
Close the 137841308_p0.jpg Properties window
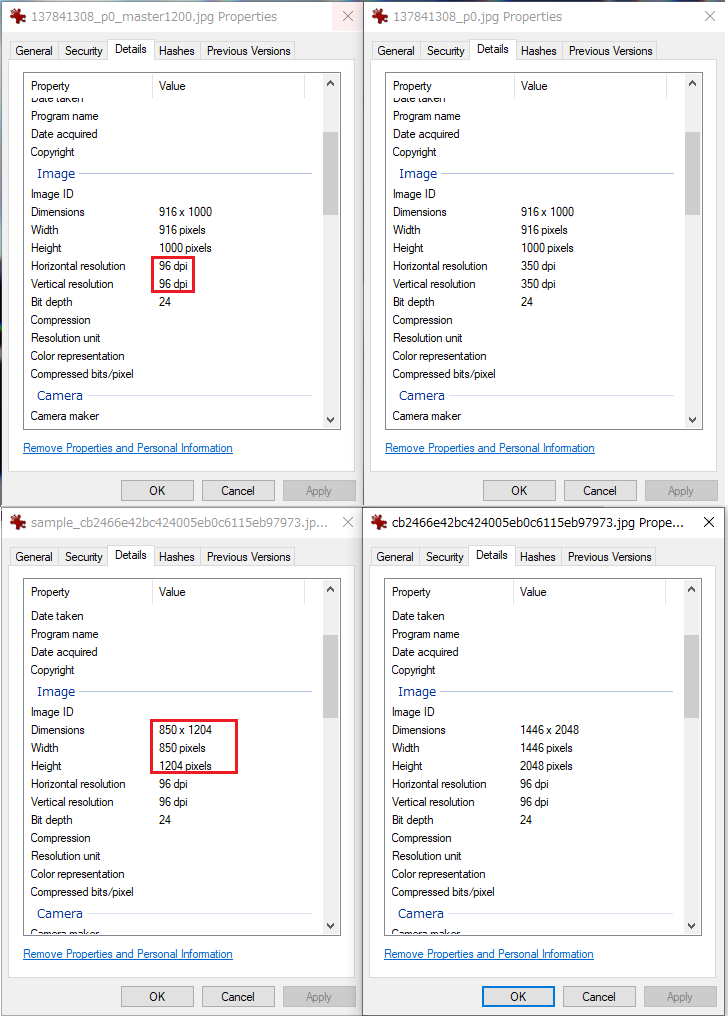(710, 16)
